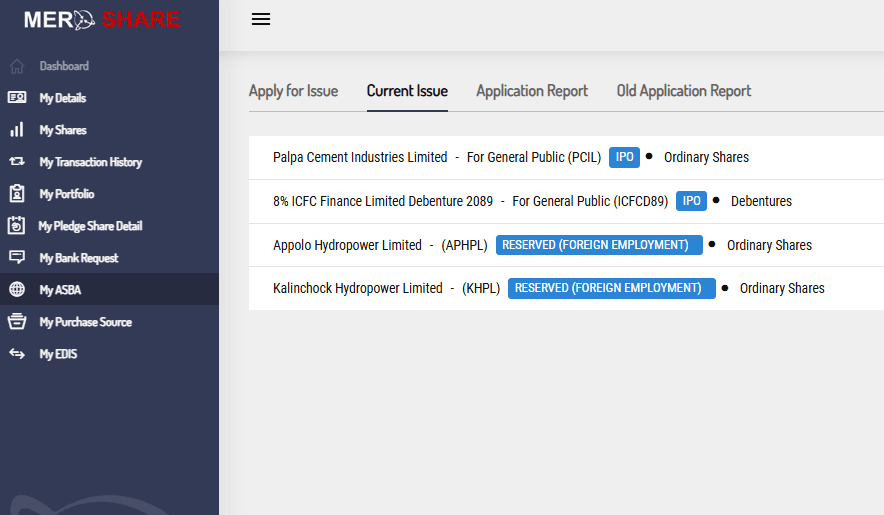
Task: Select 8% ICFC Finance Limited Debenture row
Action: [x=383, y=201]
